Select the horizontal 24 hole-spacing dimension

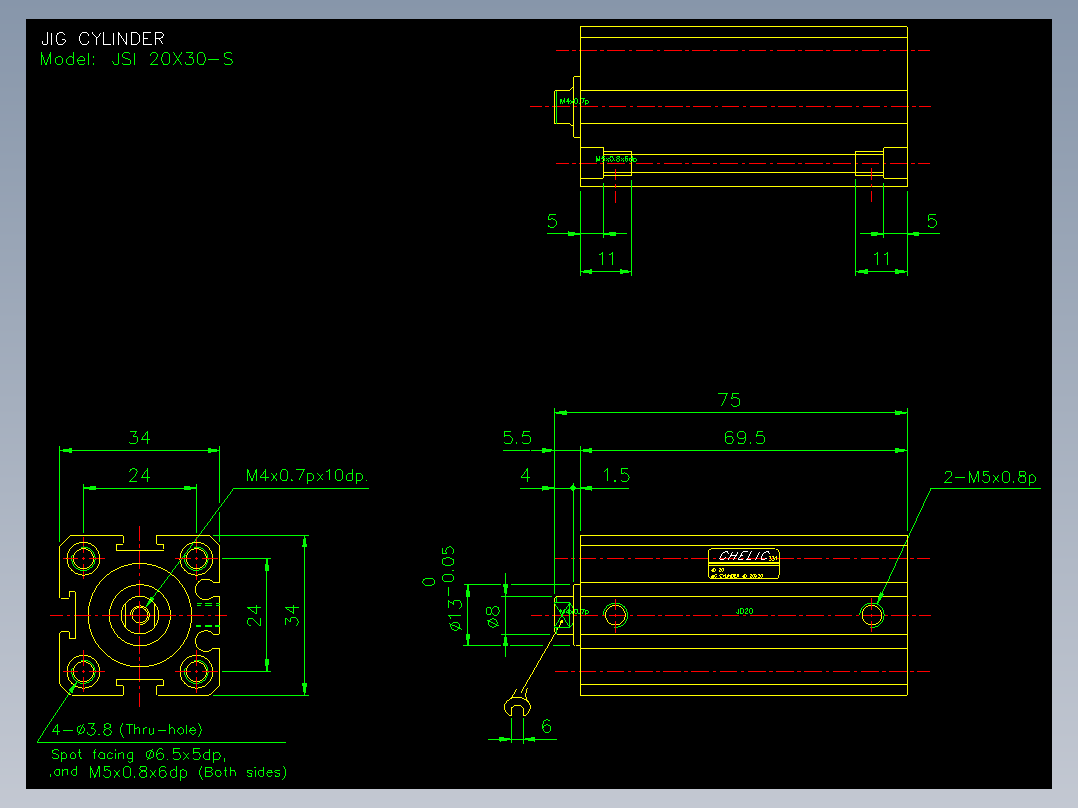click(x=139, y=475)
